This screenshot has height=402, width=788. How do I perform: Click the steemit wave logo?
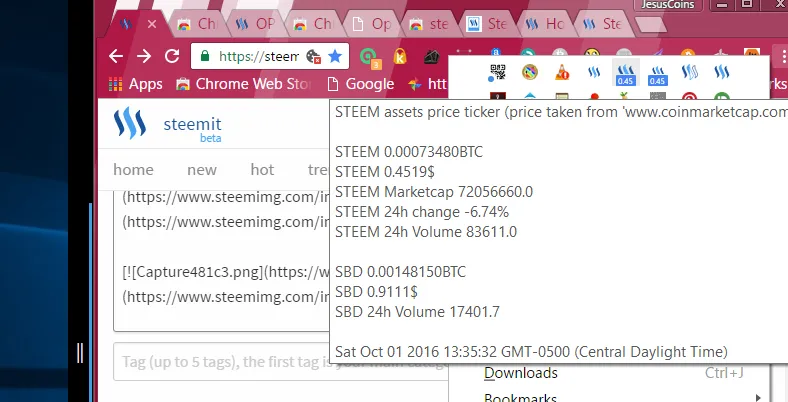pyautogui.click(x=130, y=123)
